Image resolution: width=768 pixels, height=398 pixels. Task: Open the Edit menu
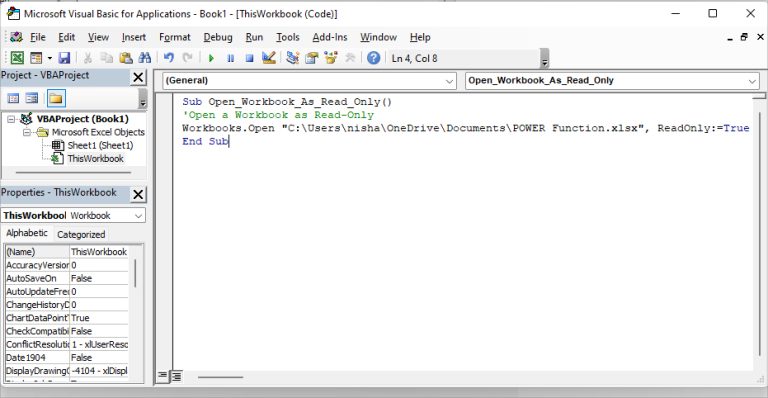tap(67, 37)
